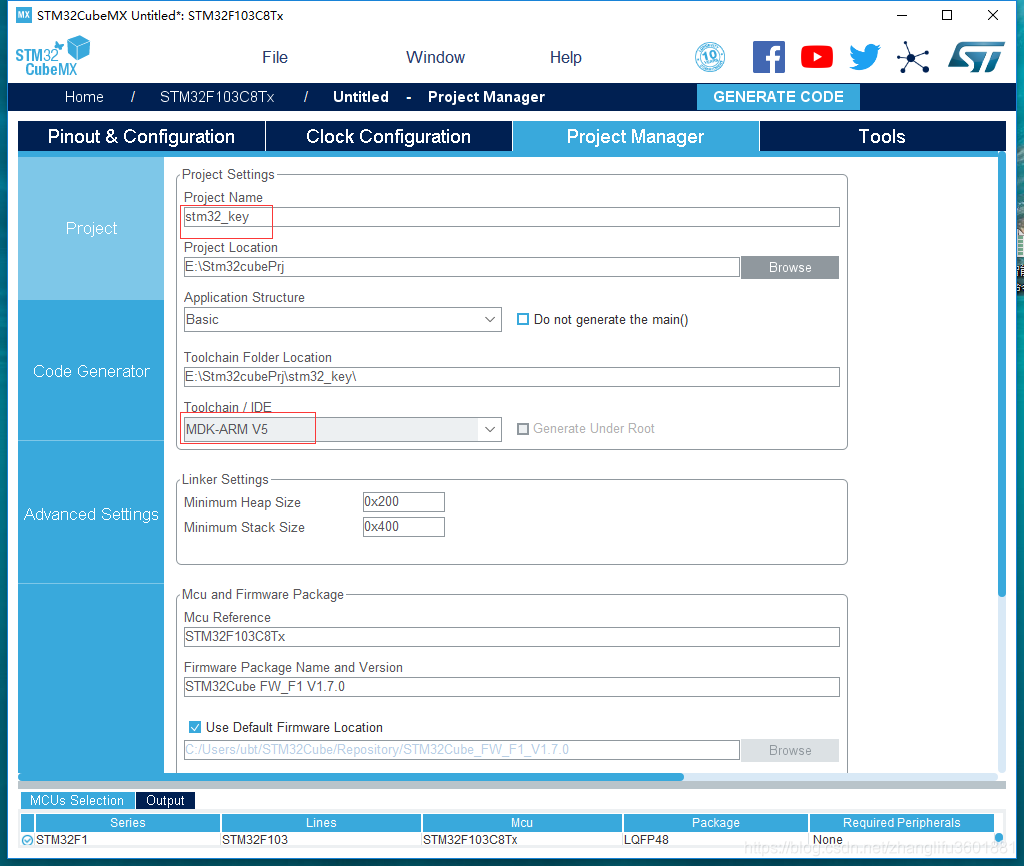Click the ST community network icon

pos(913,57)
